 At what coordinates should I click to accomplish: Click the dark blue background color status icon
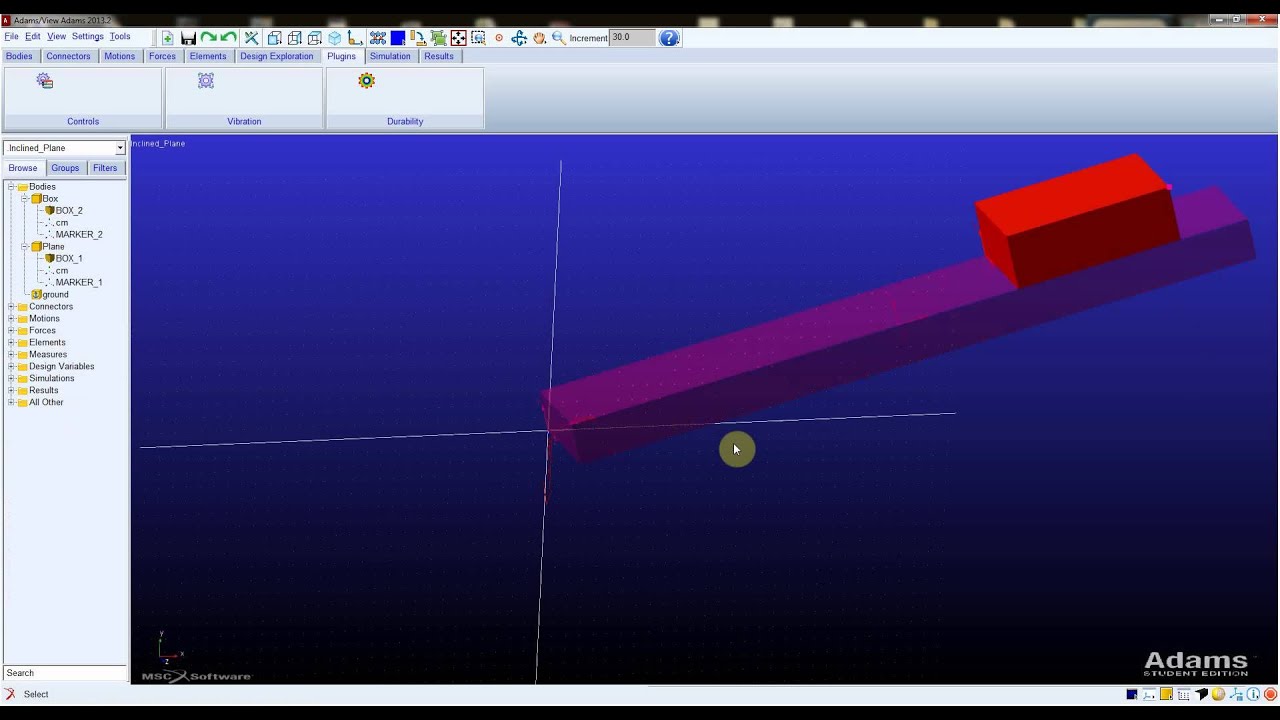click(x=1132, y=694)
